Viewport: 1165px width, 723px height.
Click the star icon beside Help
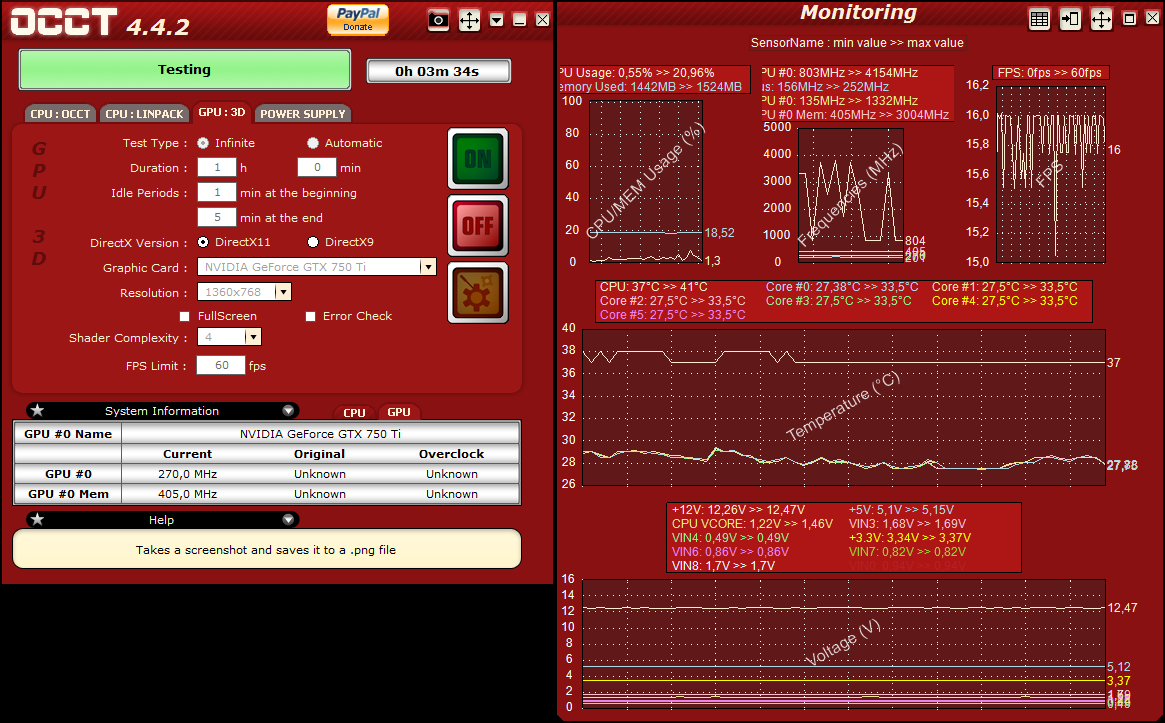37,519
